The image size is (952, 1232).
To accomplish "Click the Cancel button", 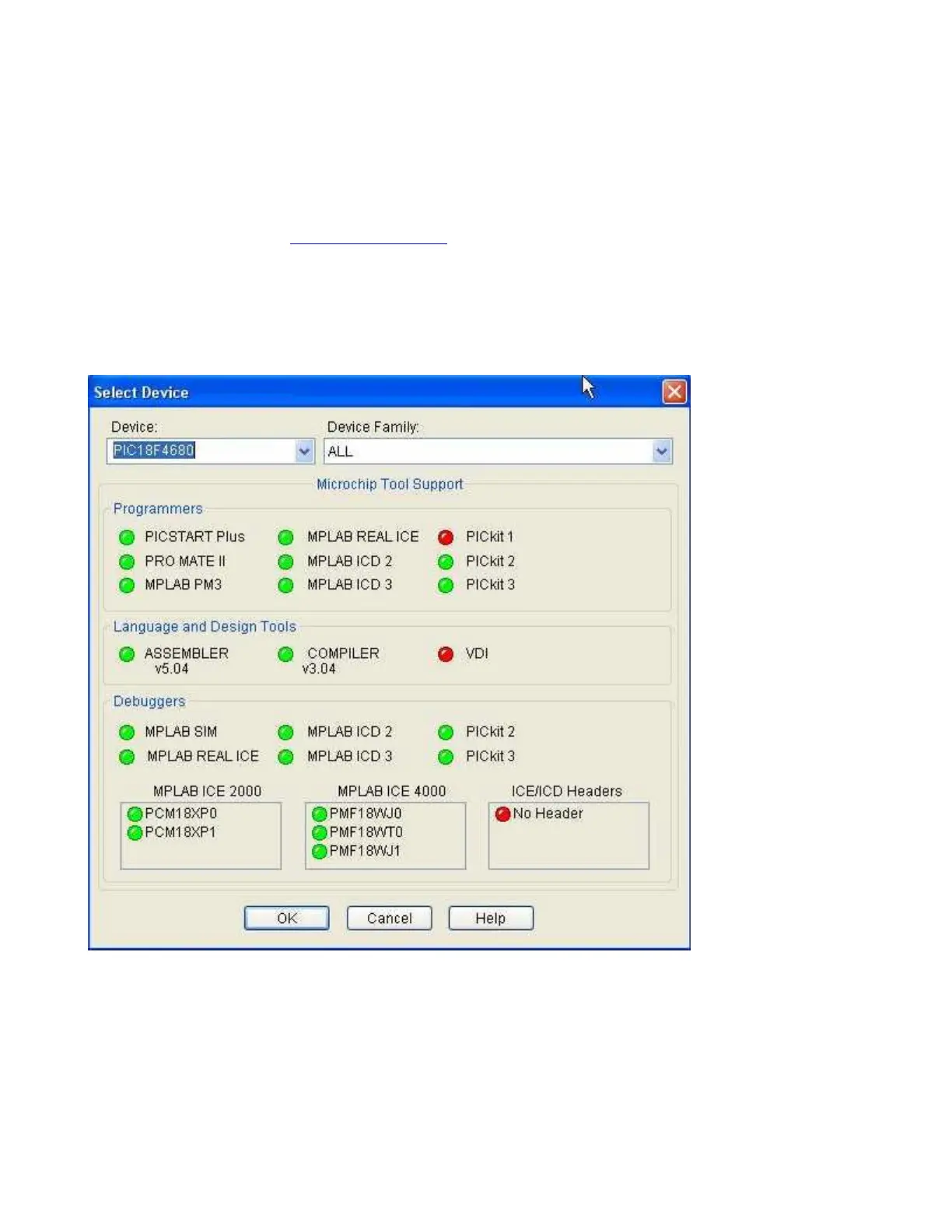I will [390, 919].
